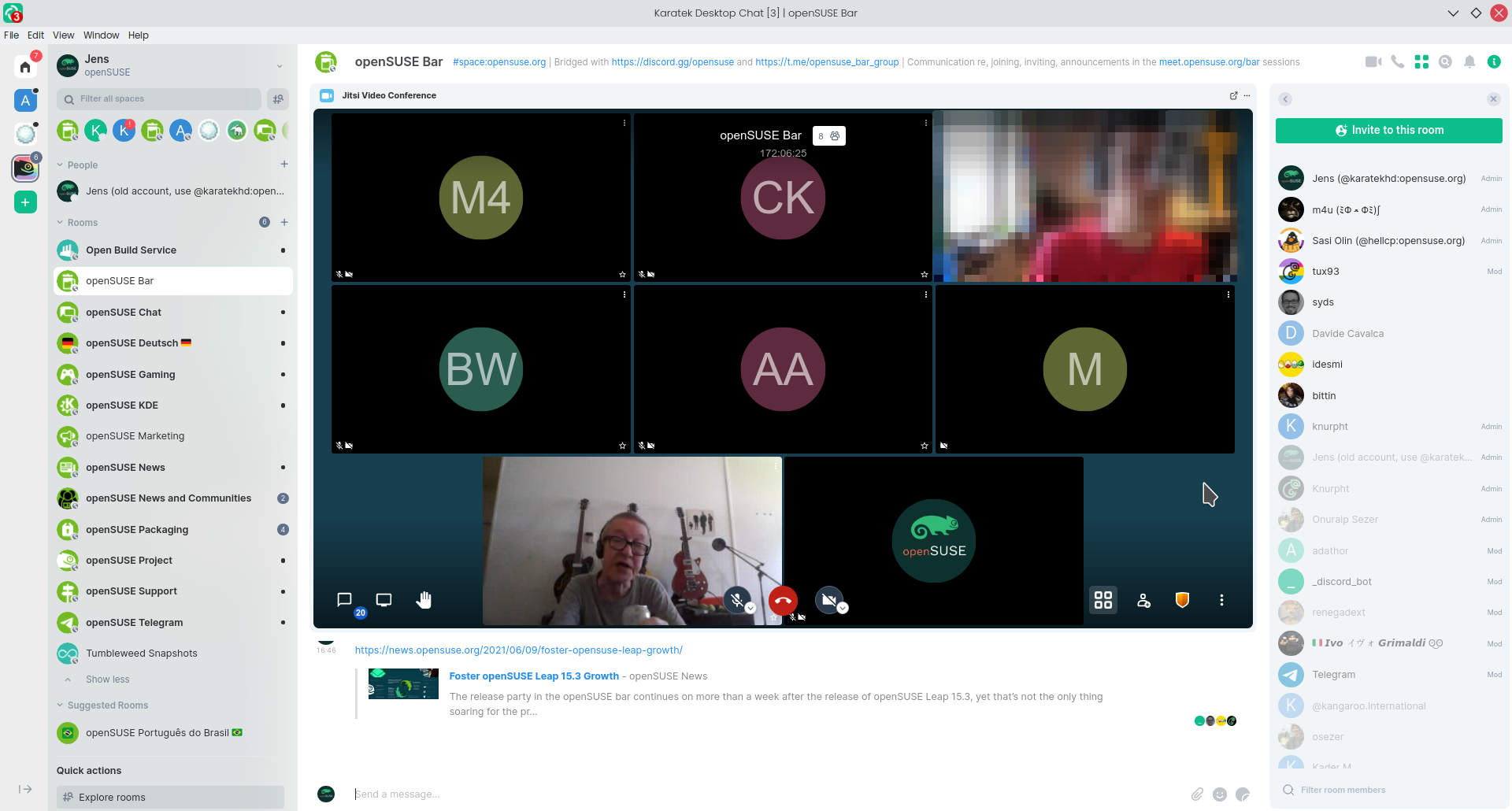The width and height of the screenshot is (1512, 811).
Task: Open the Edit menu
Action: (x=35, y=35)
